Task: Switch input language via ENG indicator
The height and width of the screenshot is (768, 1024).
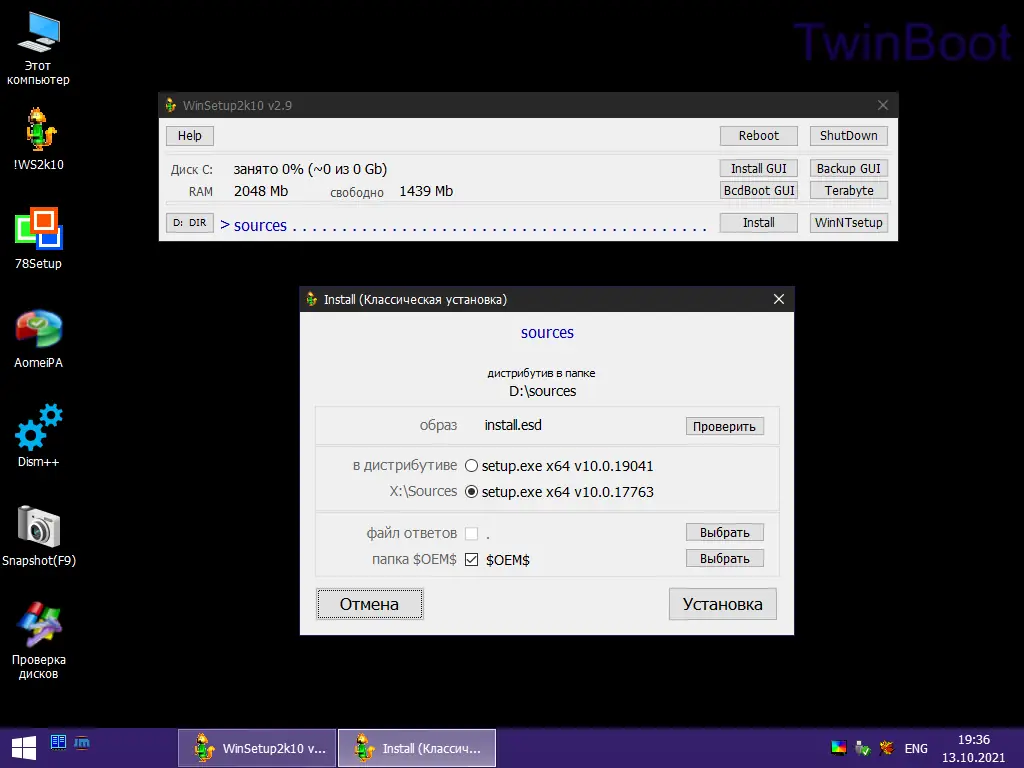Action: (x=916, y=748)
